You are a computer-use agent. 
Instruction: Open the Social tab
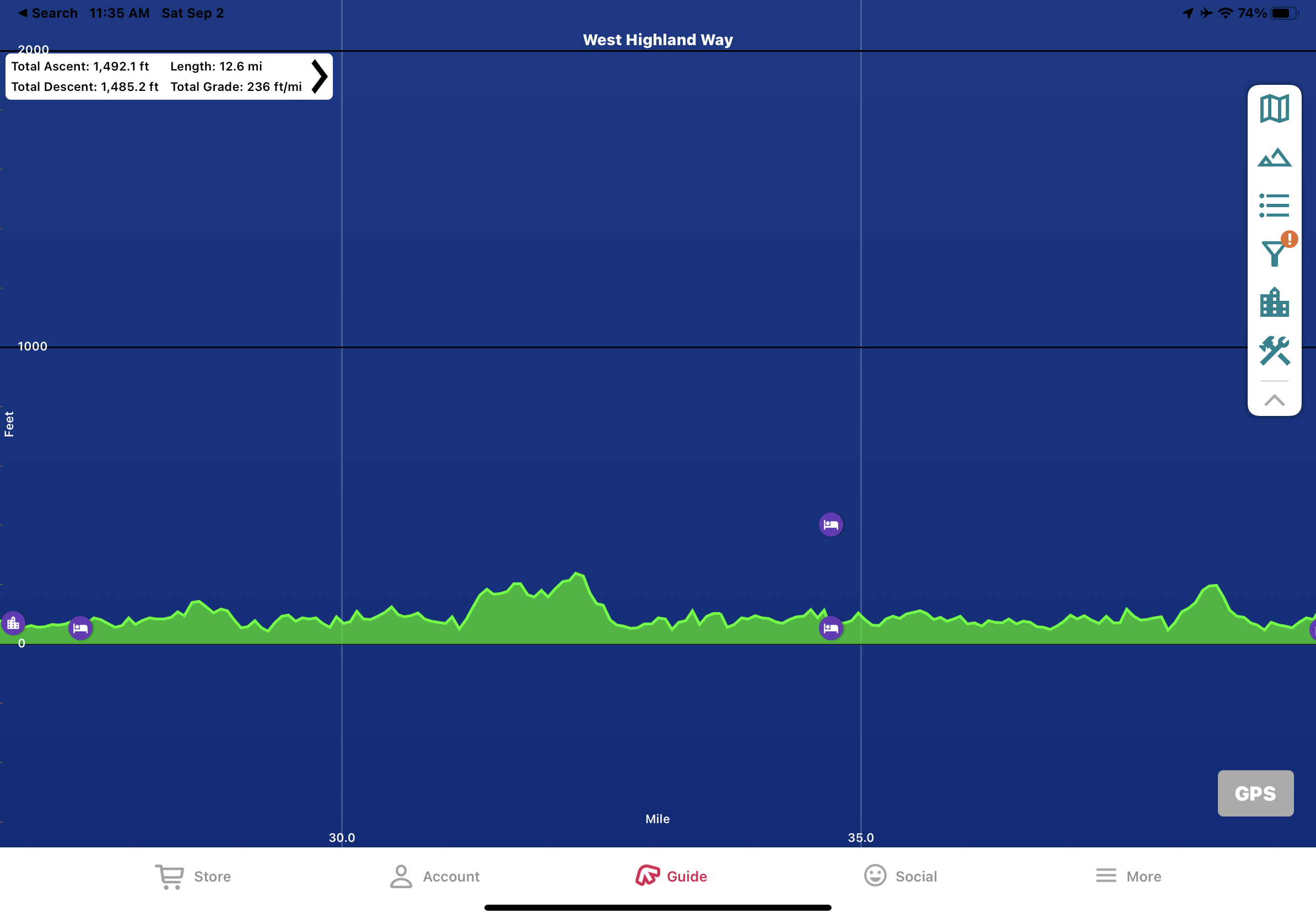click(x=900, y=876)
